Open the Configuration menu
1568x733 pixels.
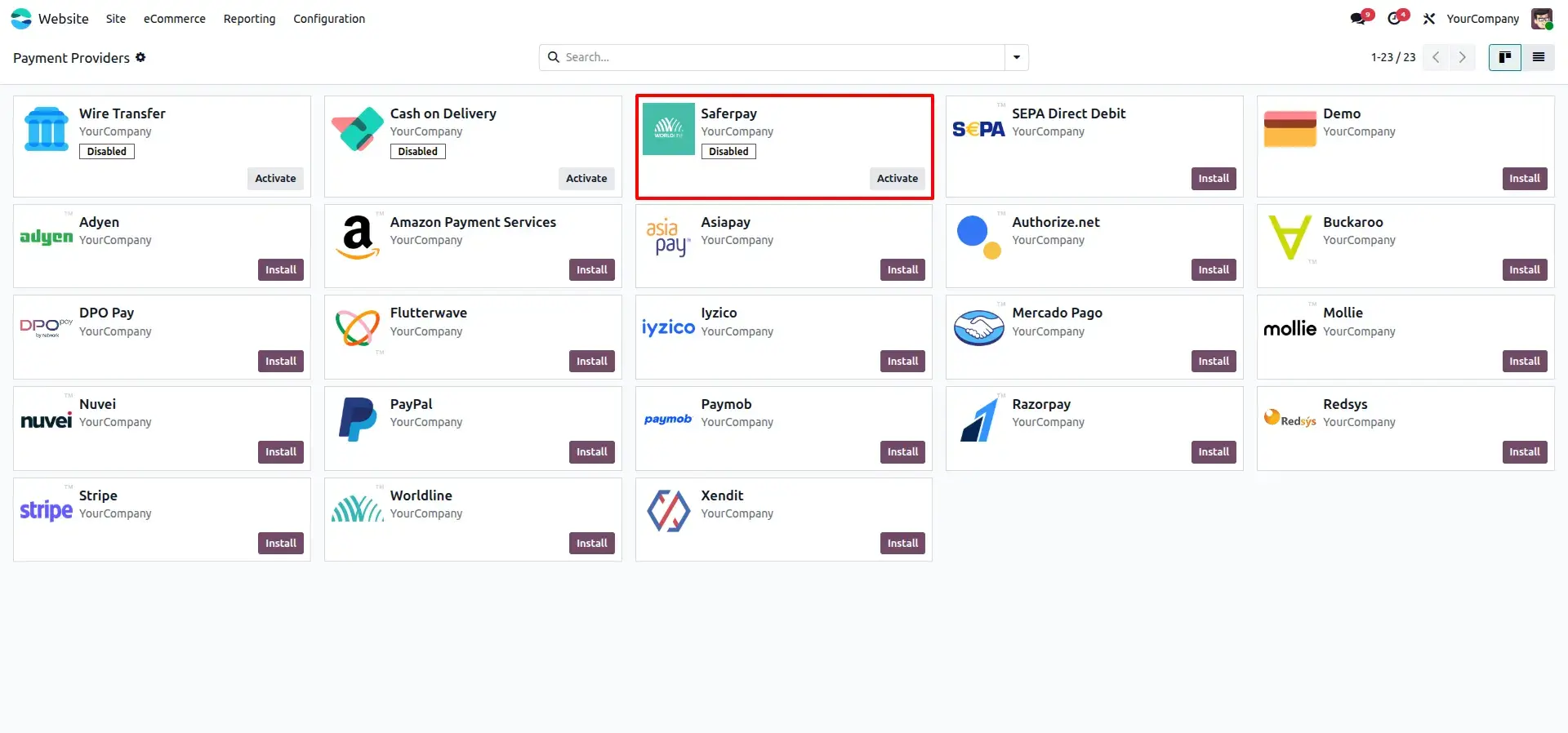click(329, 19)
